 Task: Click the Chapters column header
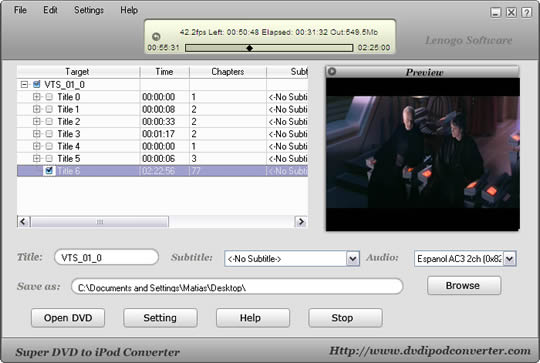tap(228, 72)
